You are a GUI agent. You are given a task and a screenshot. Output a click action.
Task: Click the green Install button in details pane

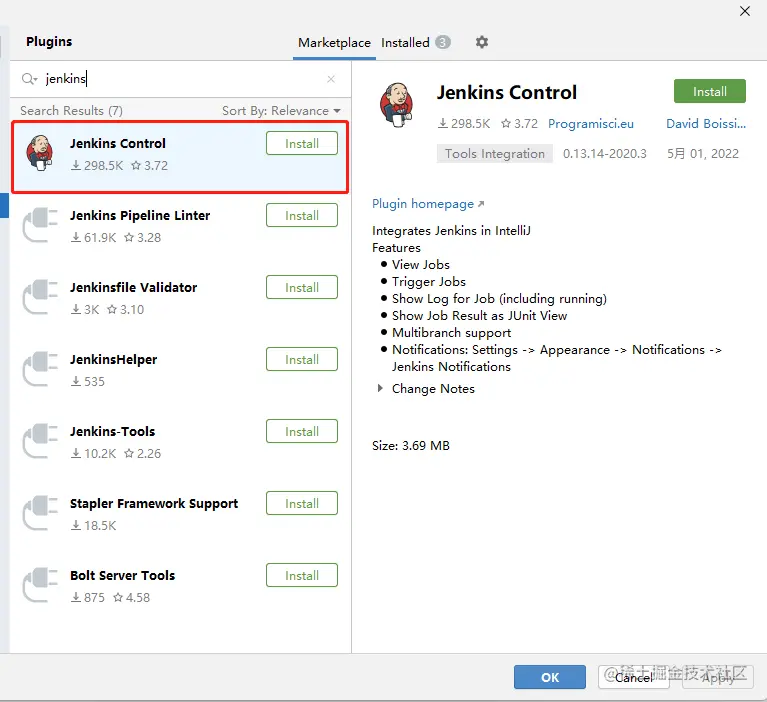[x=709, y=91]
